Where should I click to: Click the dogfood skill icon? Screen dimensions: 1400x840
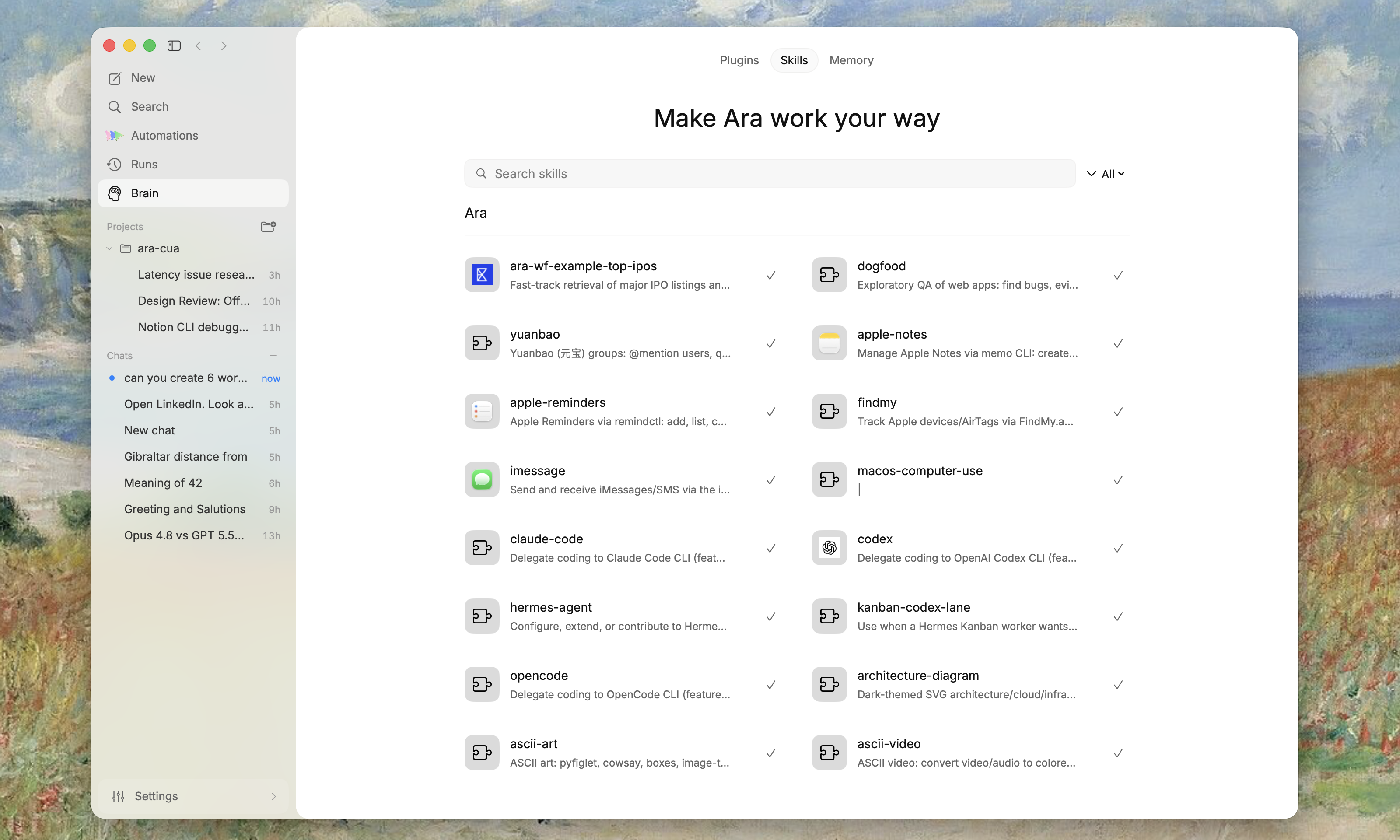point(829,275)
